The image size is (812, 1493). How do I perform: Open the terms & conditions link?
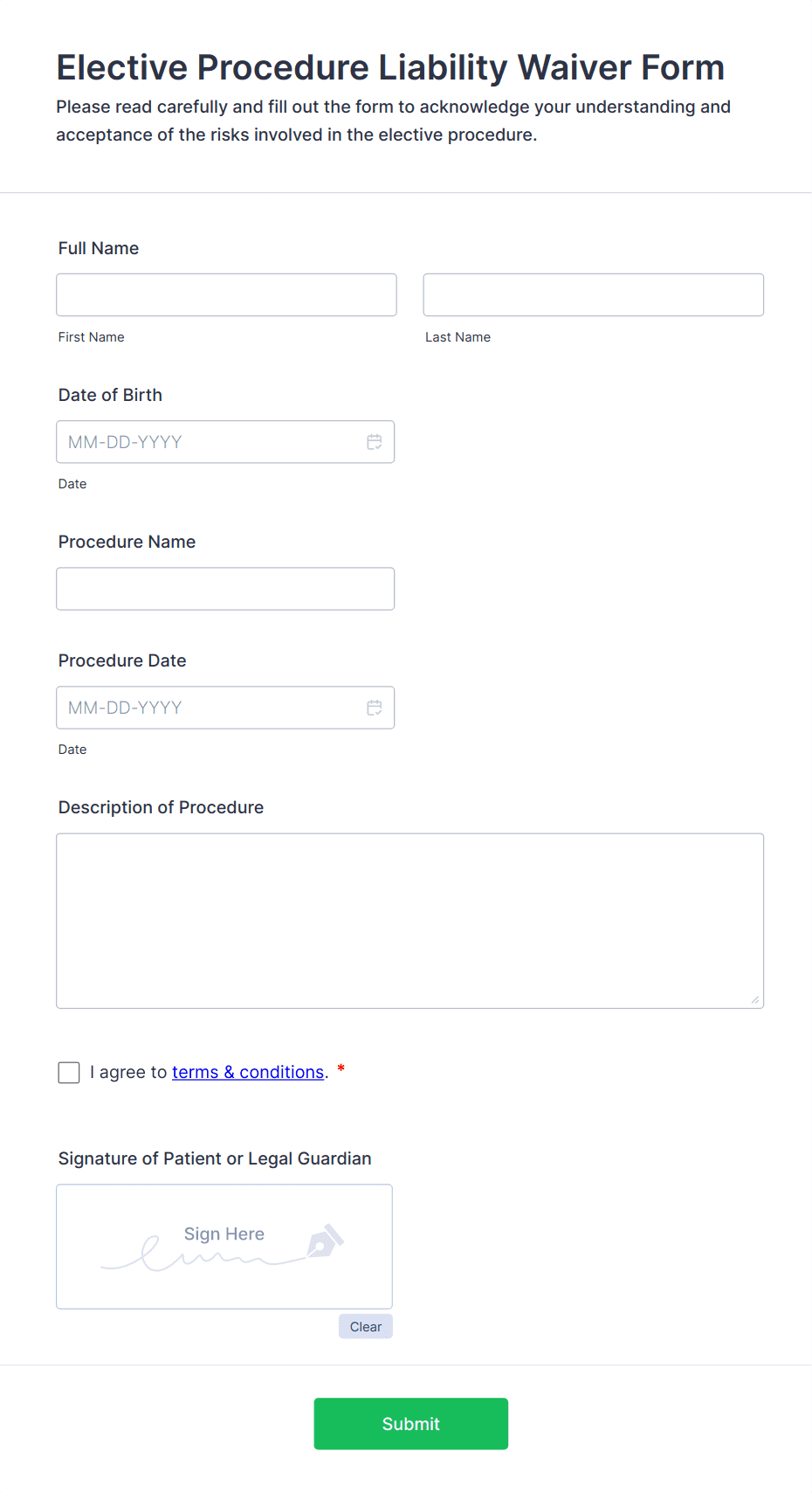pyautogui.click(x=248, y=1072)
